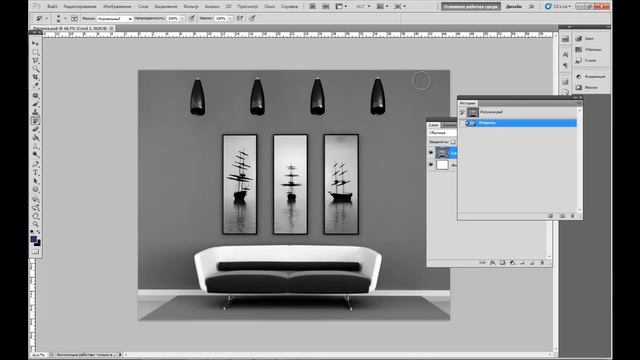This screenshot has width=640, height=360.
Task: Hide the bottom white layer via eye icon
Action: pyautogui.click(x=431, y=165)
